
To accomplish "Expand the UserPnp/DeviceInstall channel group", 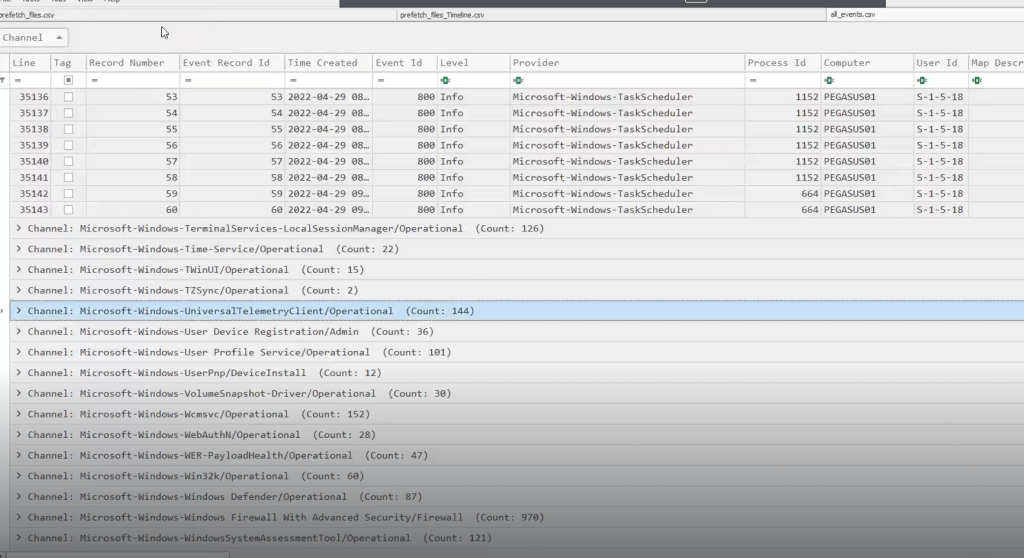I will click(x=18, y=373).
